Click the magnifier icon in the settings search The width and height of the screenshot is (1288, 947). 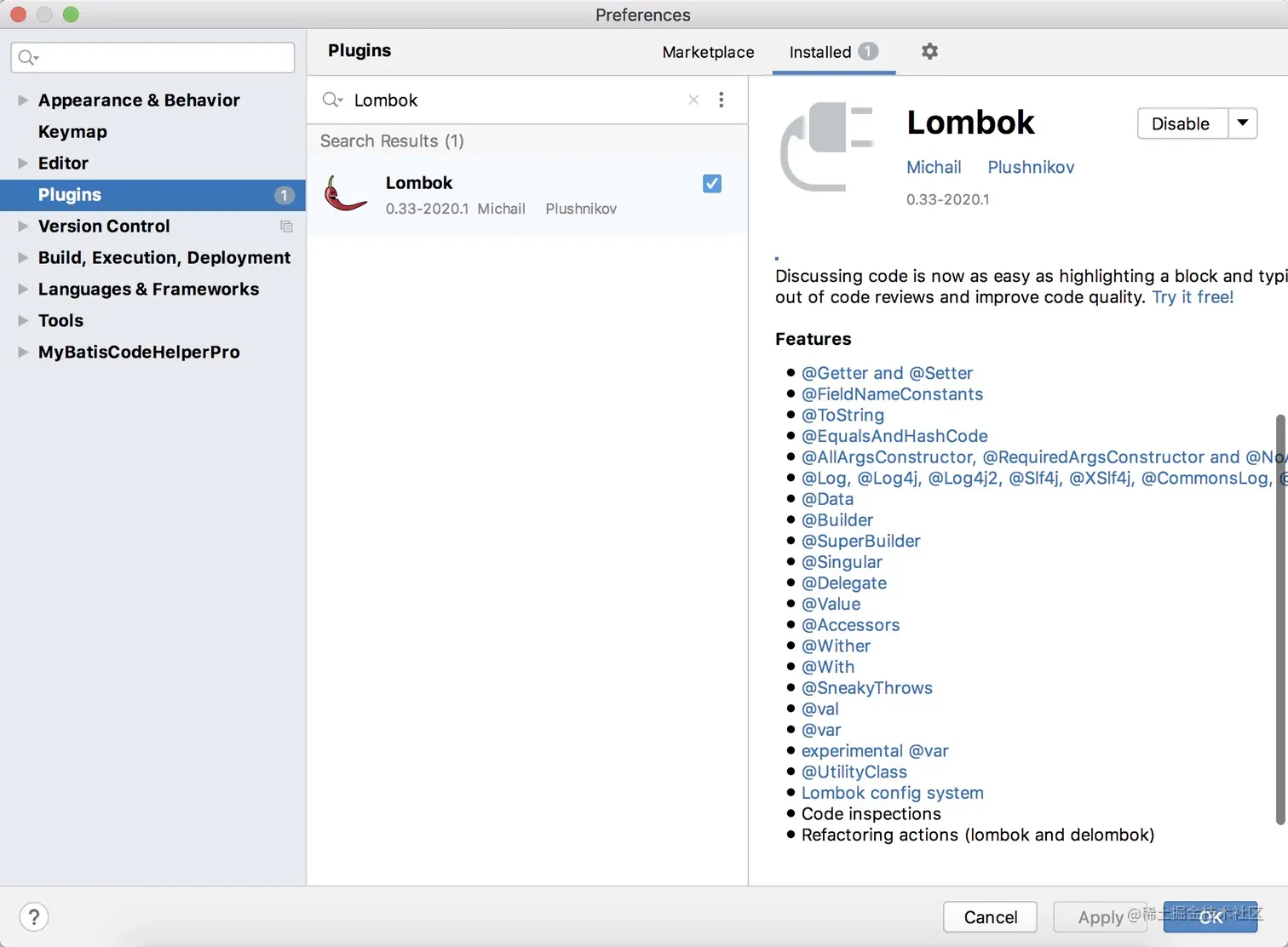click(x=27, y=57)
